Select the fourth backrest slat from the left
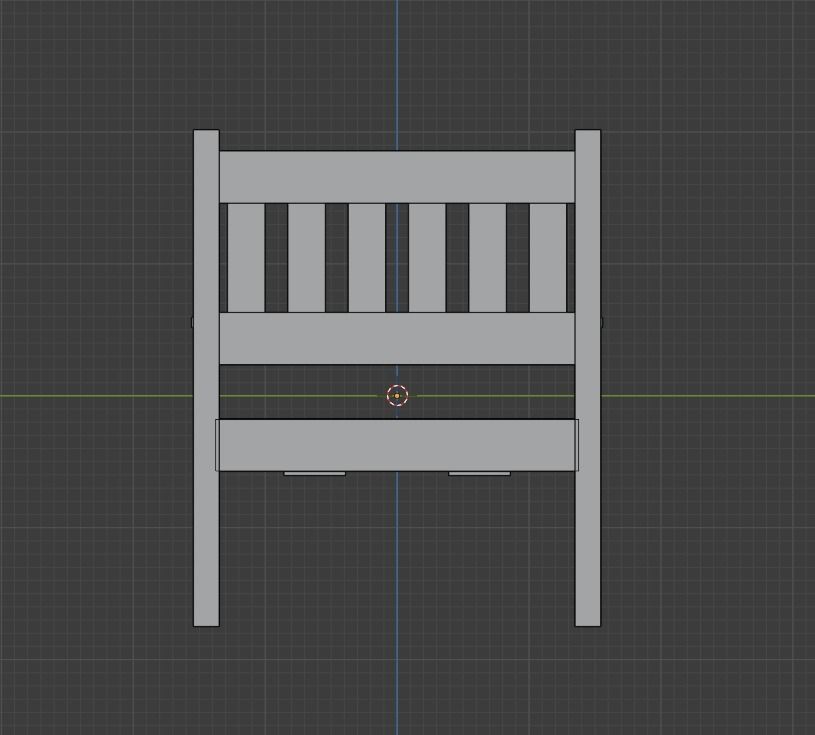Viewport: 815px width, 735px height. coord(427,258)
